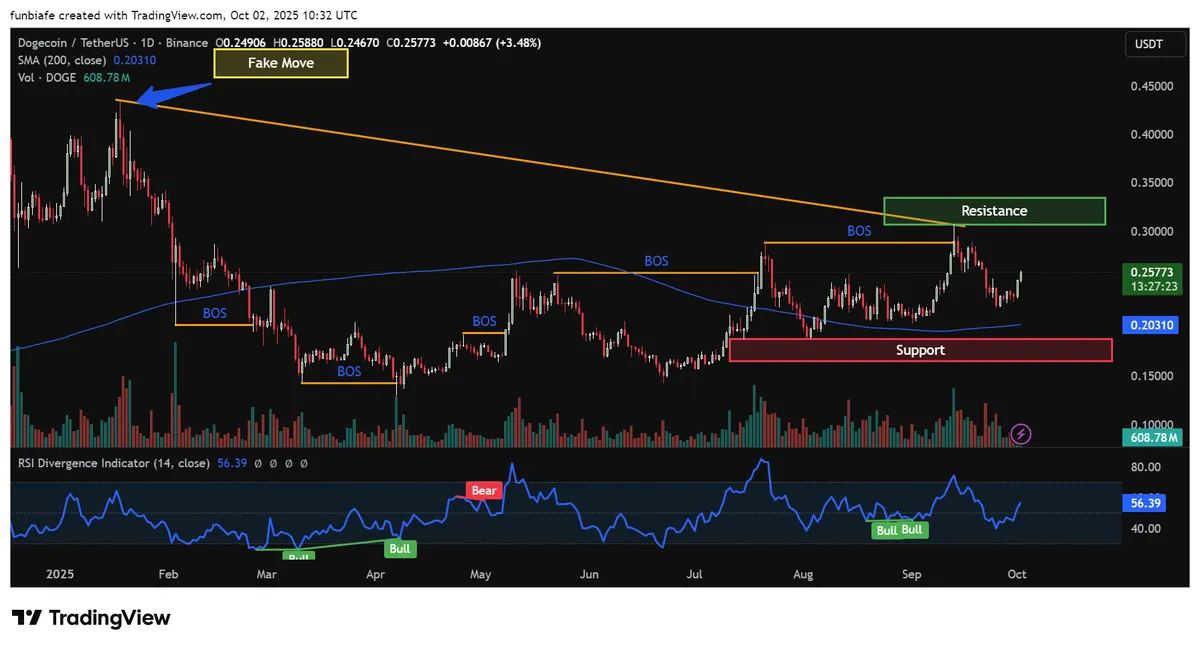This screenshot has width=1200, height=648.
Task: Click the Feb label on time axis
Action: click(168, 575)
